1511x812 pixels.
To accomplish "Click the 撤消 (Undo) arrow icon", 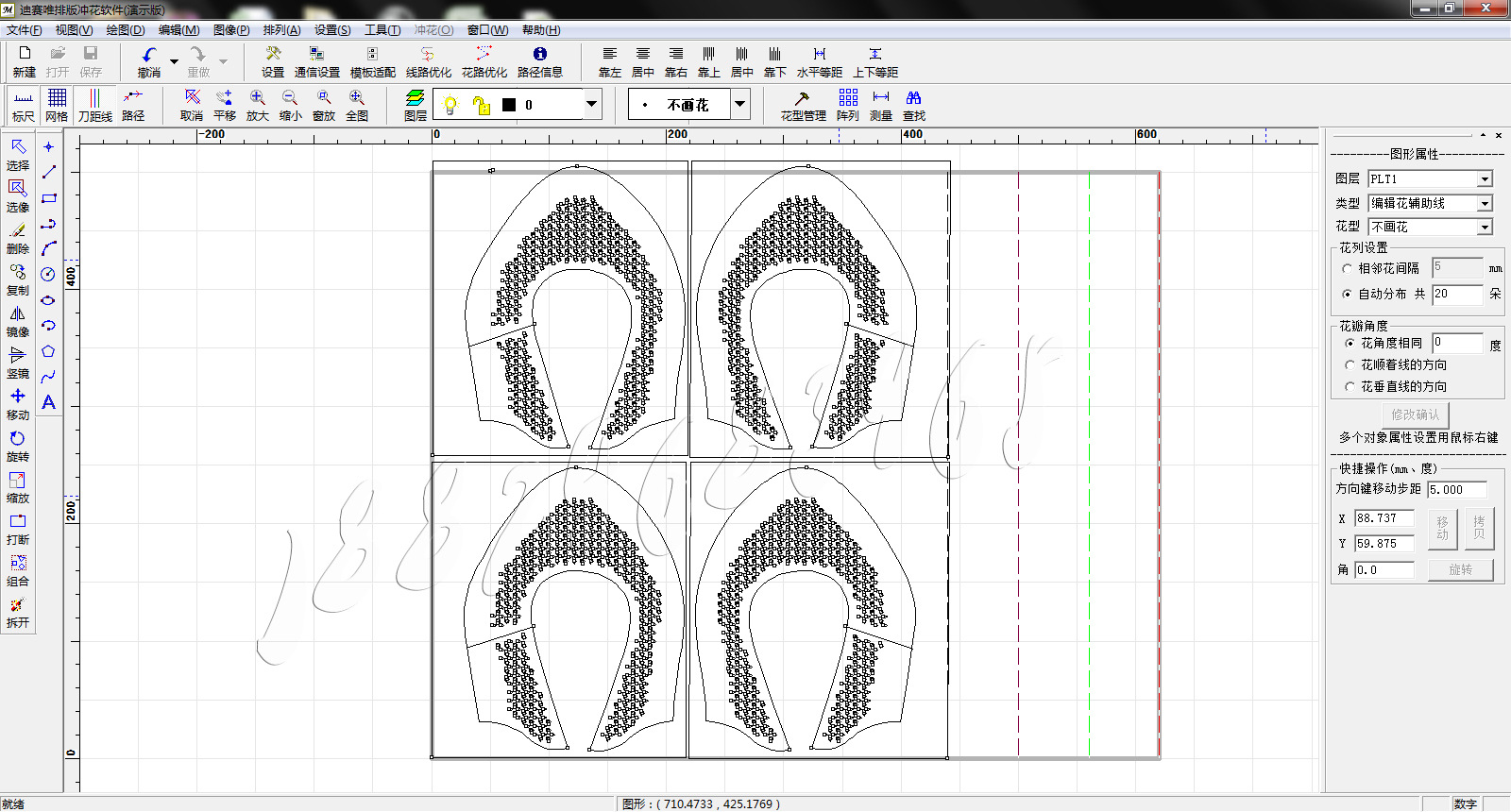I will coord(148,55).
